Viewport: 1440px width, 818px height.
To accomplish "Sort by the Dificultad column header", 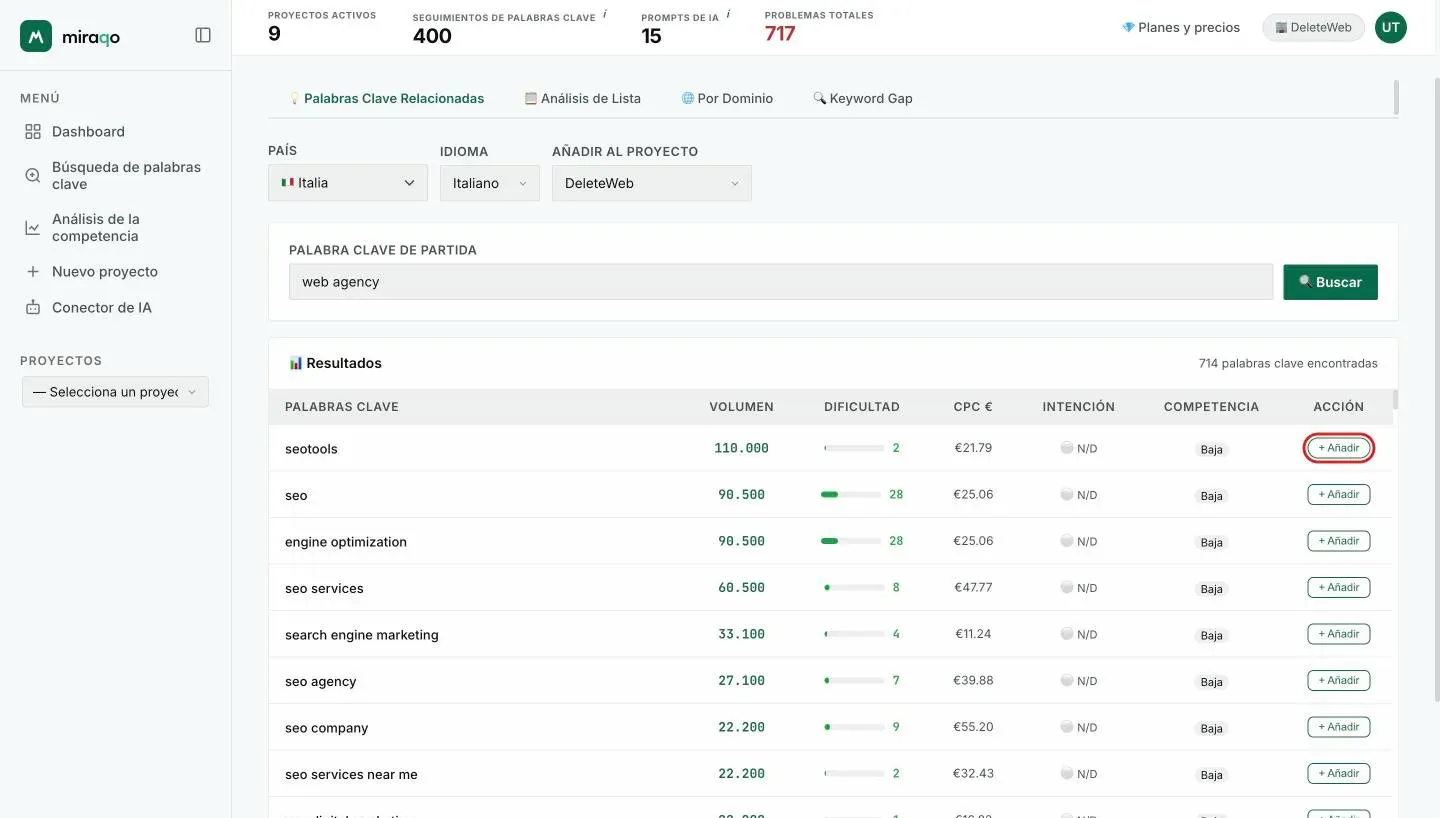I will pos(862,407).
